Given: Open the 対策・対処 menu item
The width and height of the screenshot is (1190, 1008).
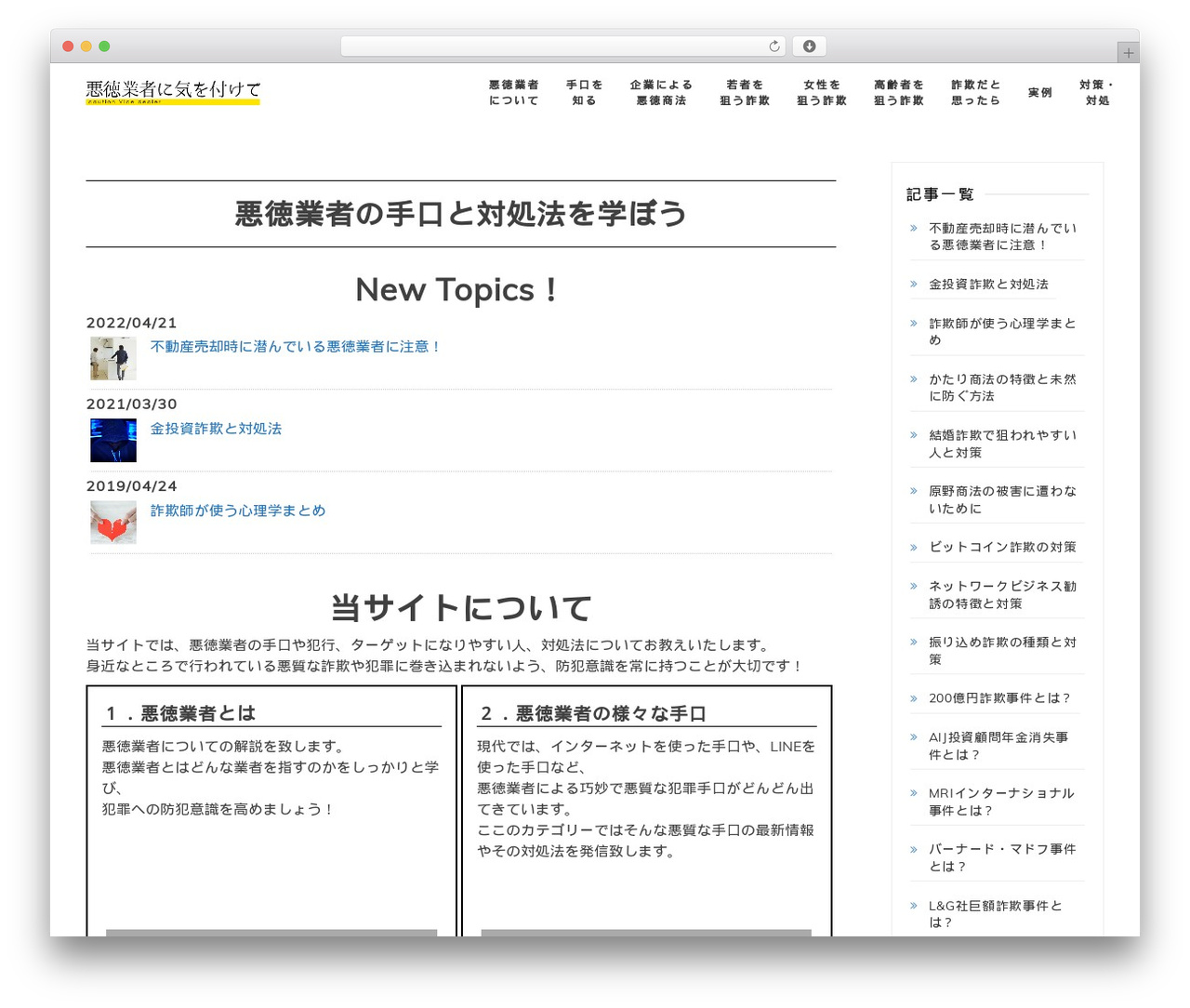Looking at the screenshot, I should (x=1097, y=92).
